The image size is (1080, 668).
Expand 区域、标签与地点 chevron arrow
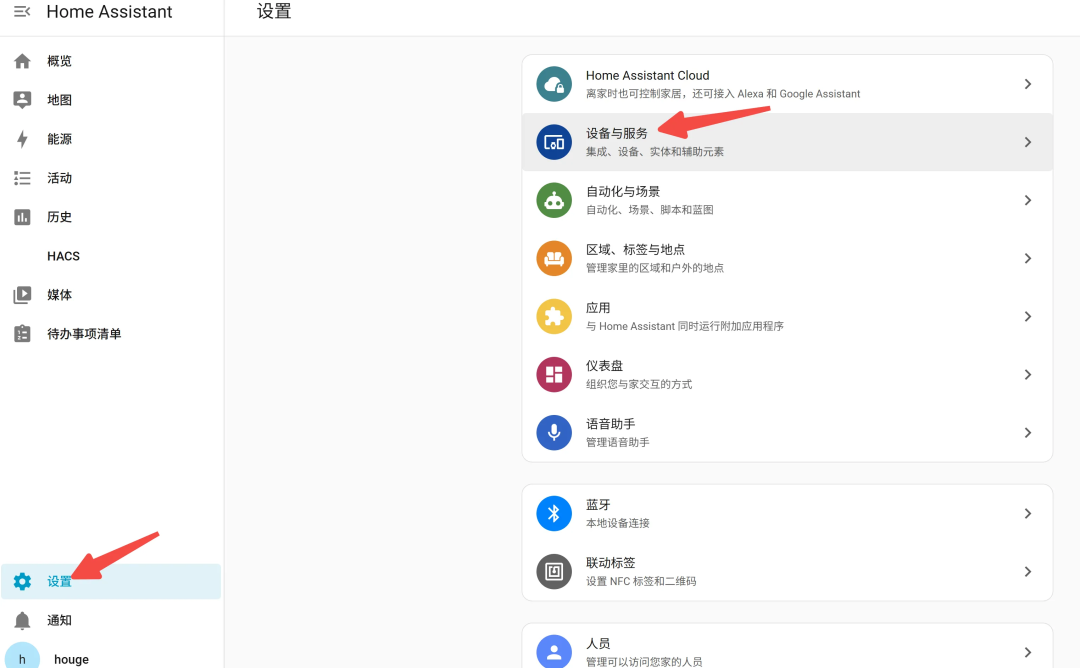(1028, 258)
